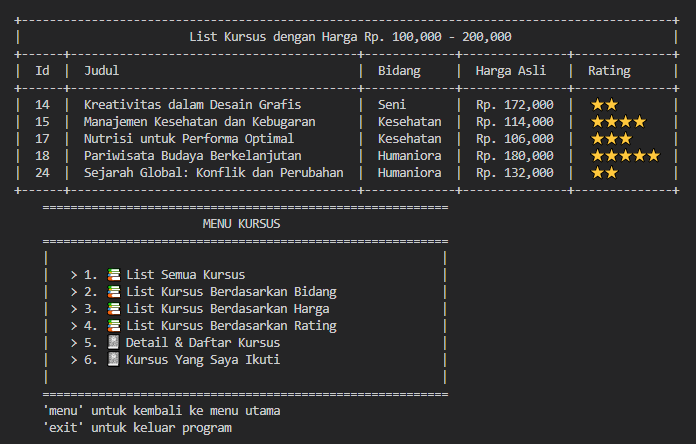Viewport: 696px width, 444px height.
Task: Click books icon beside List Kursus Berdasarkan Bidang
Action: coord(114,292)
